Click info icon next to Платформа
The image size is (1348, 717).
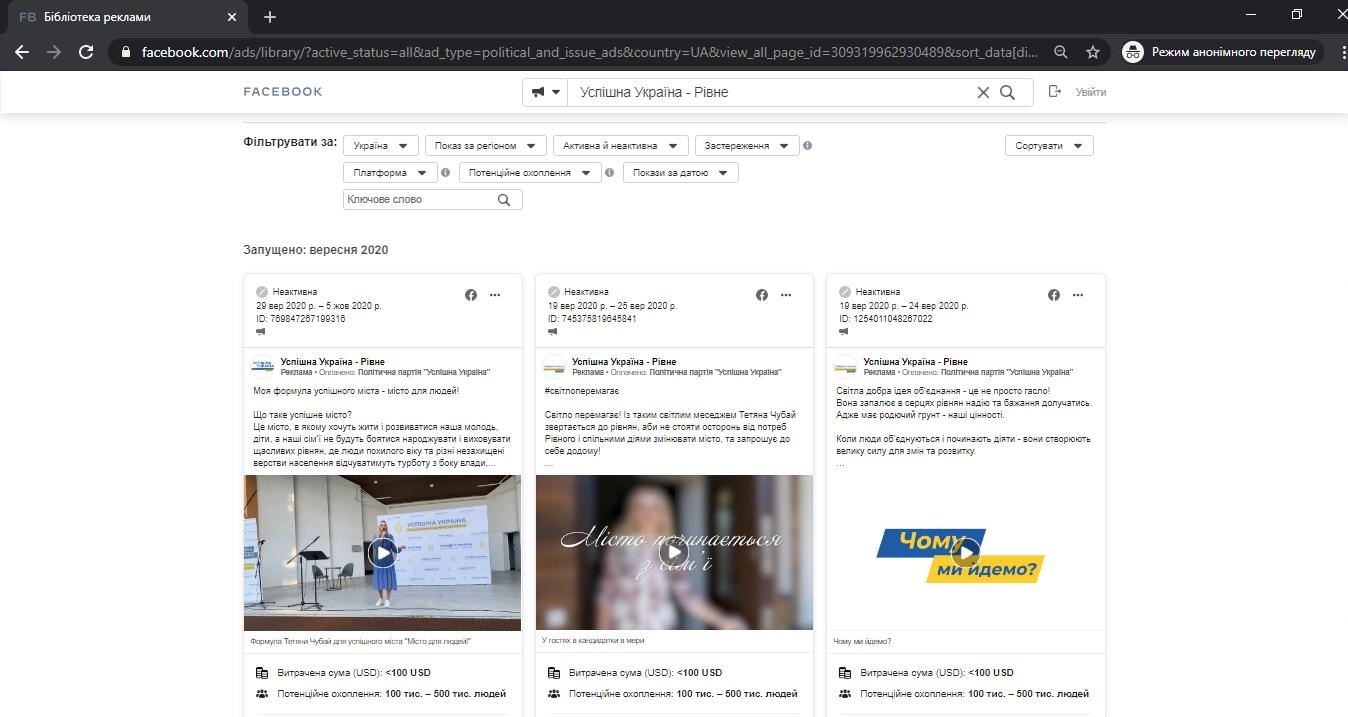446,173
